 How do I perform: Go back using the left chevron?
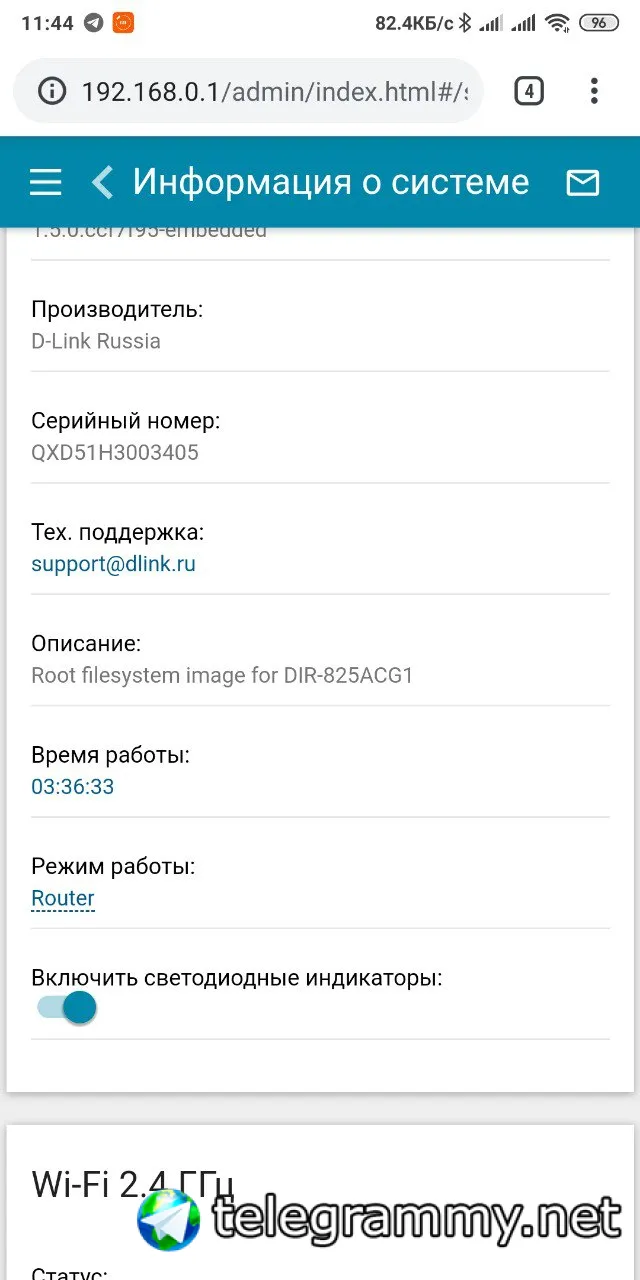(x=102, y=182)
